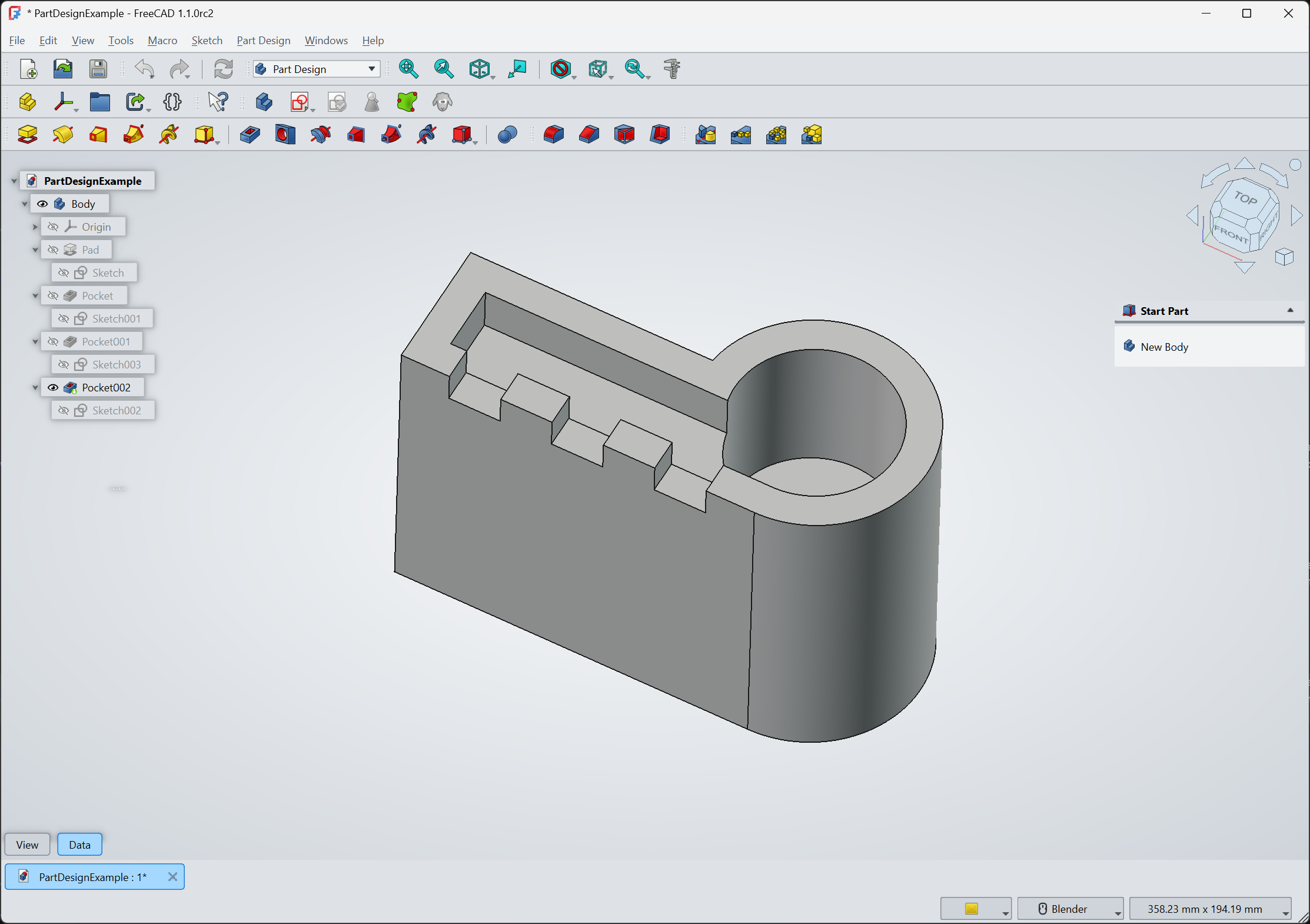
Task: Click the What's This help cursor icon
Action: (218, 102)
